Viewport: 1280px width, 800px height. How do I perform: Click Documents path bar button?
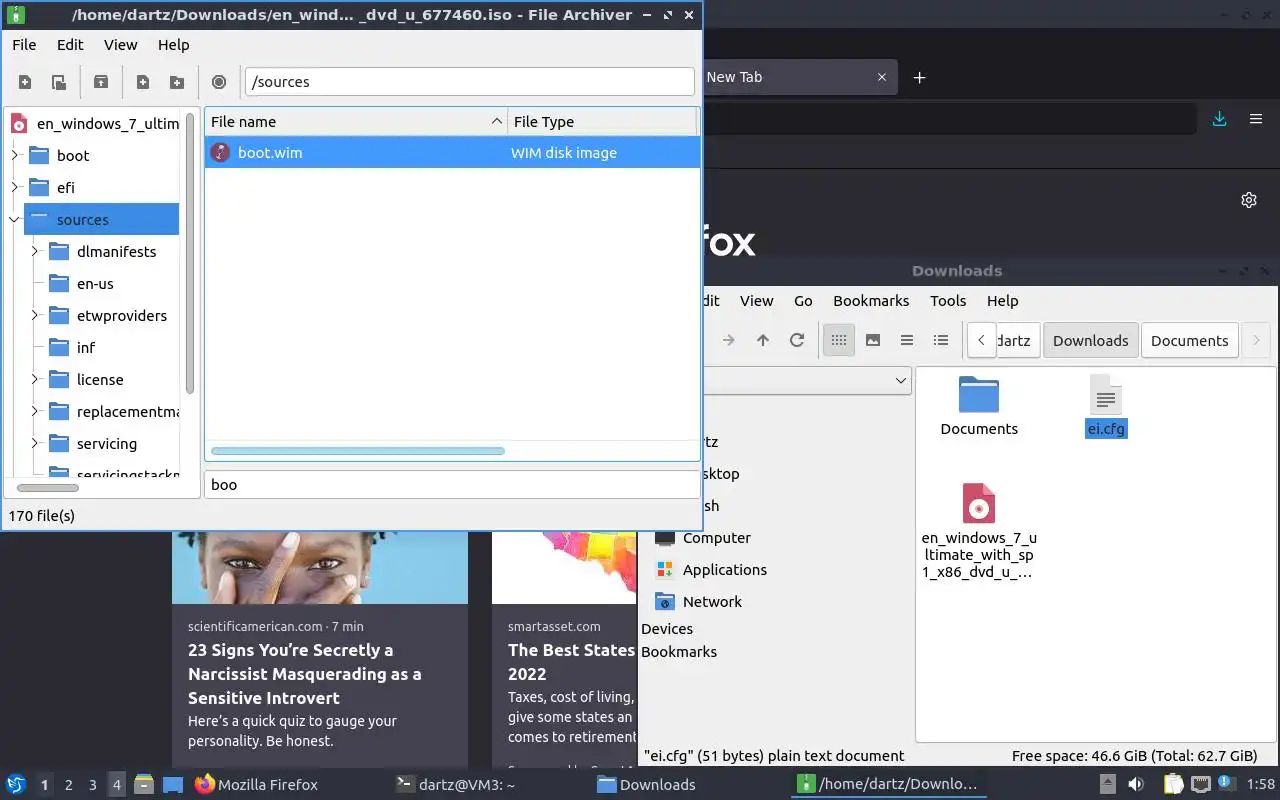click(1189, 340)
